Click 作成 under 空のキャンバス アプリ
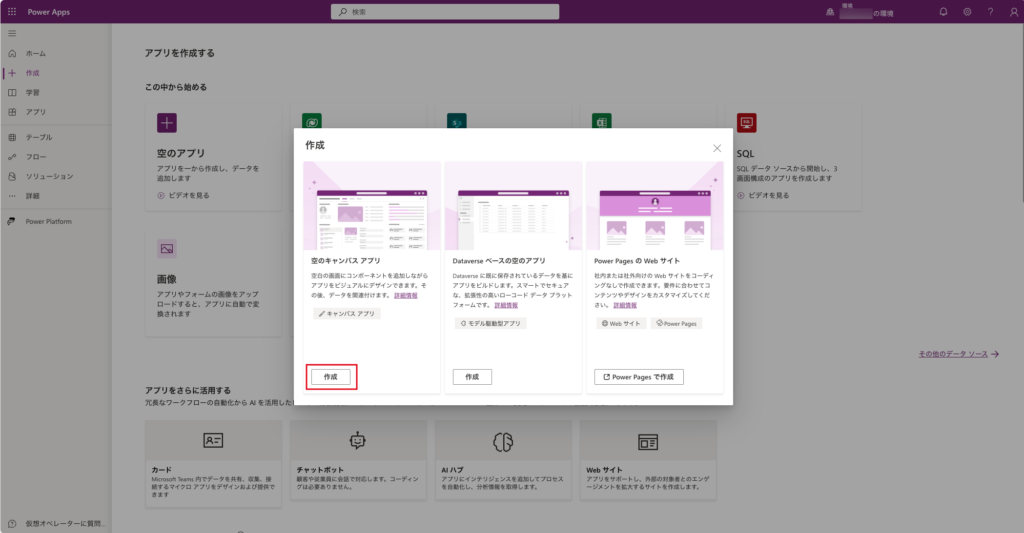The height and width of the screenshot is (533, 1024). (330, 377)
